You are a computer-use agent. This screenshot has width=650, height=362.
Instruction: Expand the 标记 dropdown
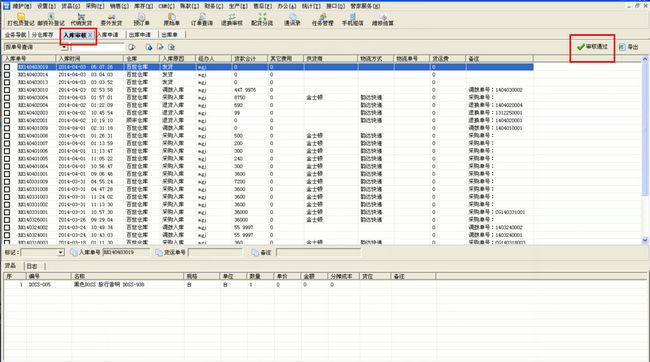pos(61,253)
